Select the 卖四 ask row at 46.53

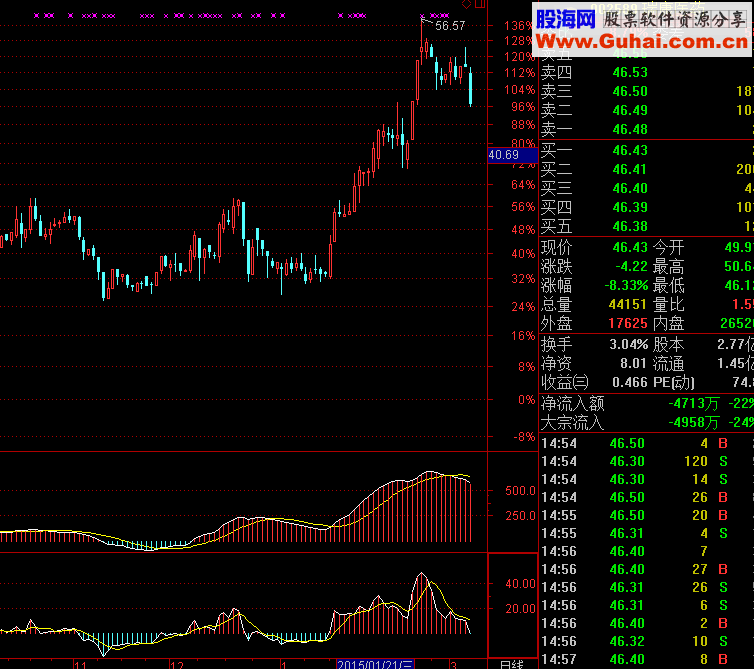(646, 73)
